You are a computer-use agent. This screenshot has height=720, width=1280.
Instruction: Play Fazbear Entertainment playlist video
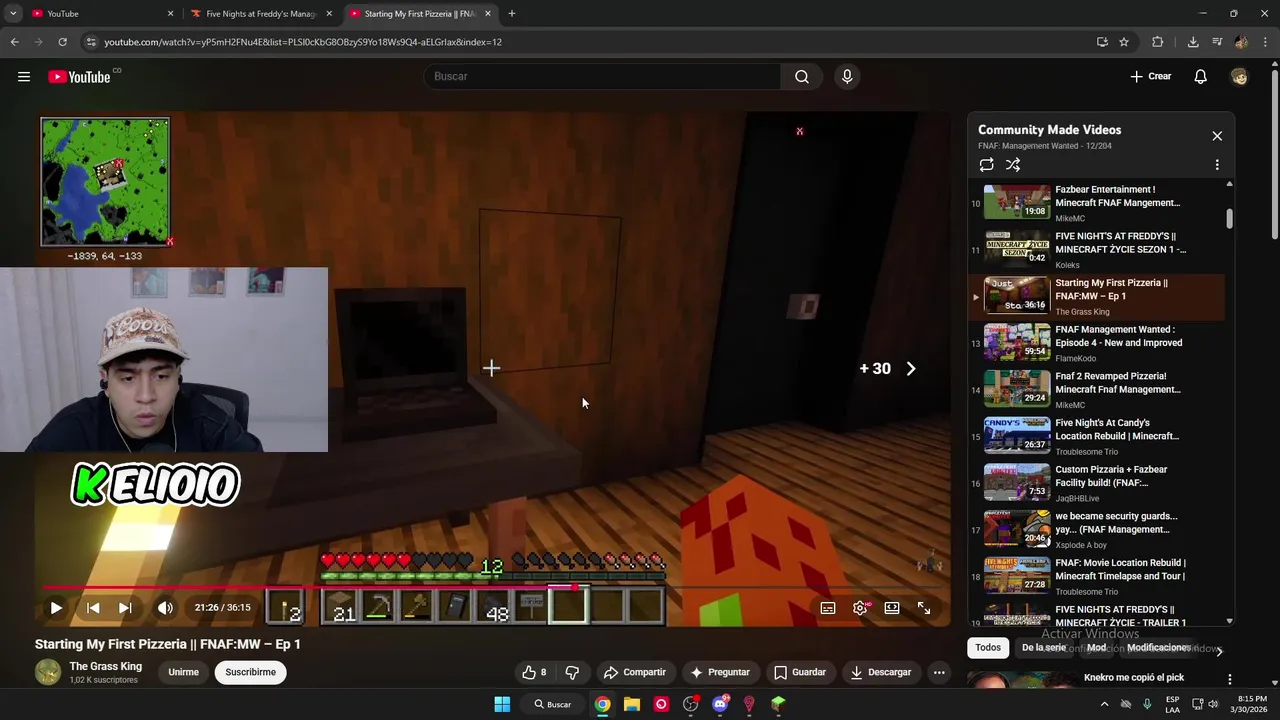(x=1097, y=203)
